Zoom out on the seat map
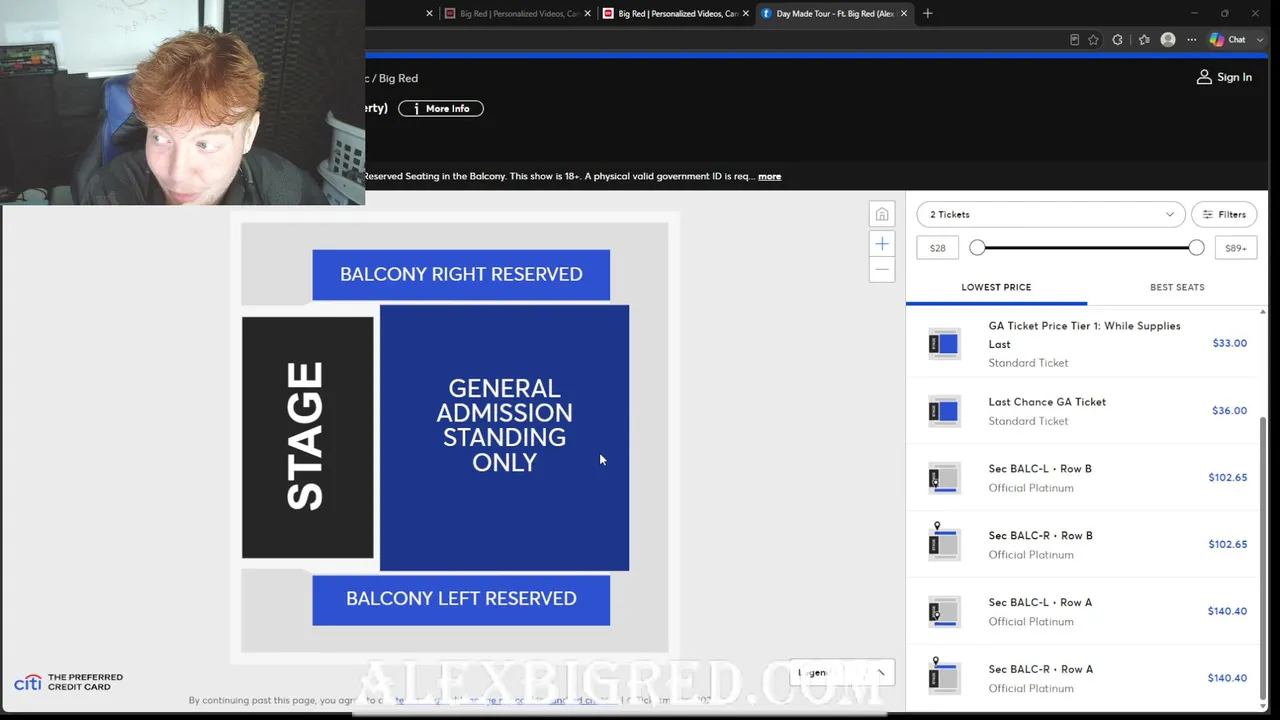The image size is (1280, 720). point(881,270)
